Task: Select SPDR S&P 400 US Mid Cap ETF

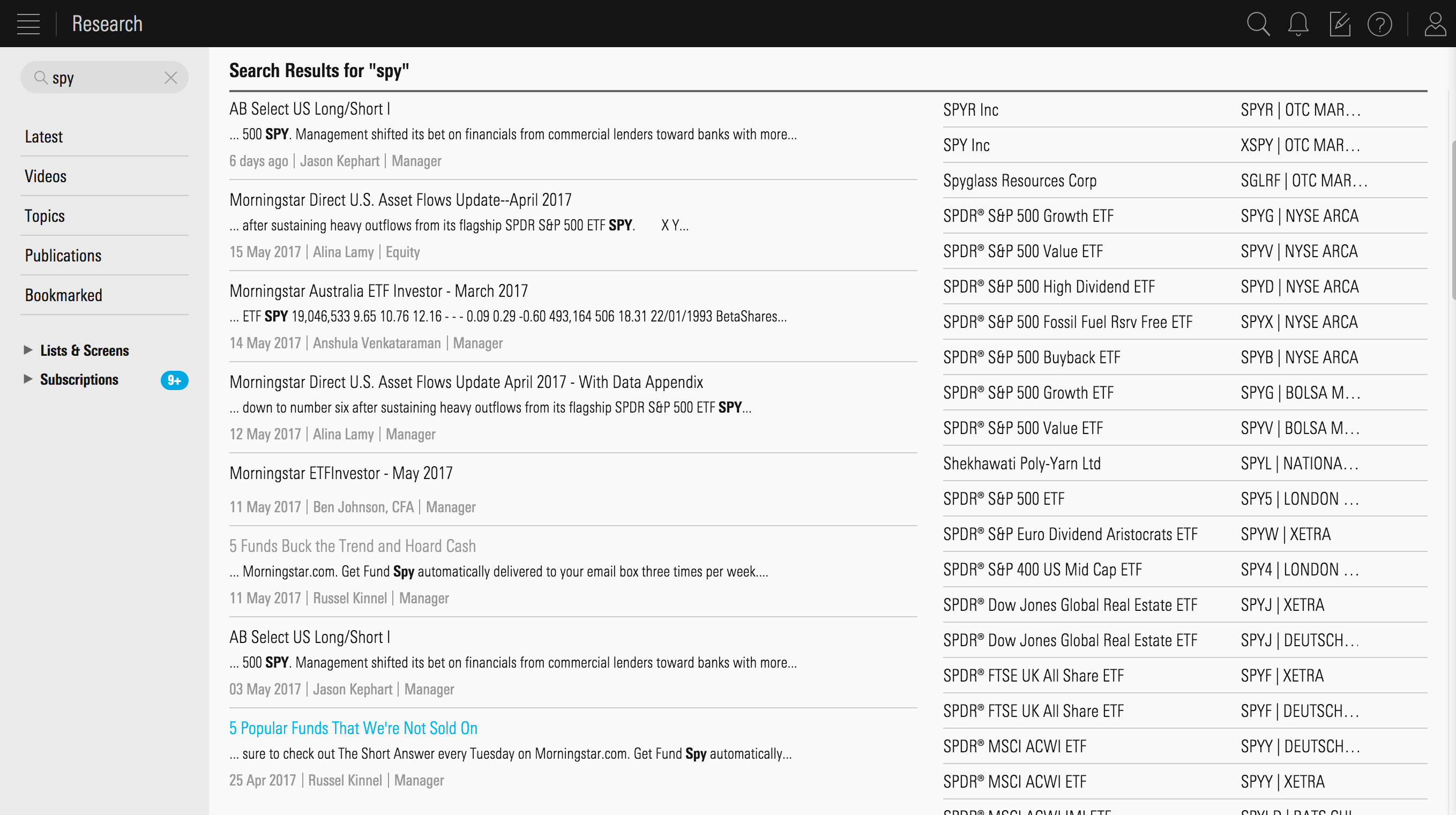Action: pos(1185,570)
